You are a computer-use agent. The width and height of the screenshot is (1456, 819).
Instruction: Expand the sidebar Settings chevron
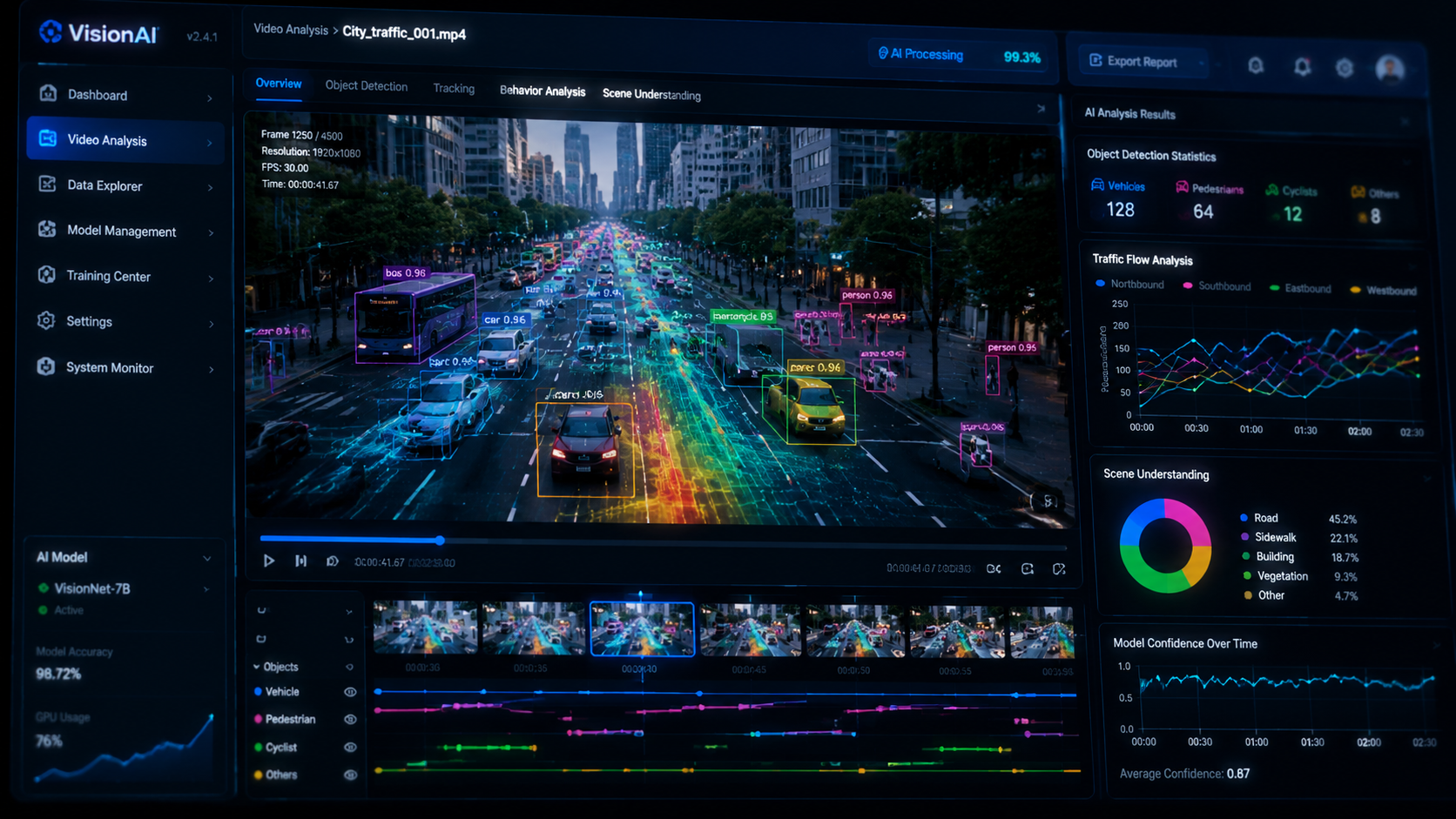(211, 324)
